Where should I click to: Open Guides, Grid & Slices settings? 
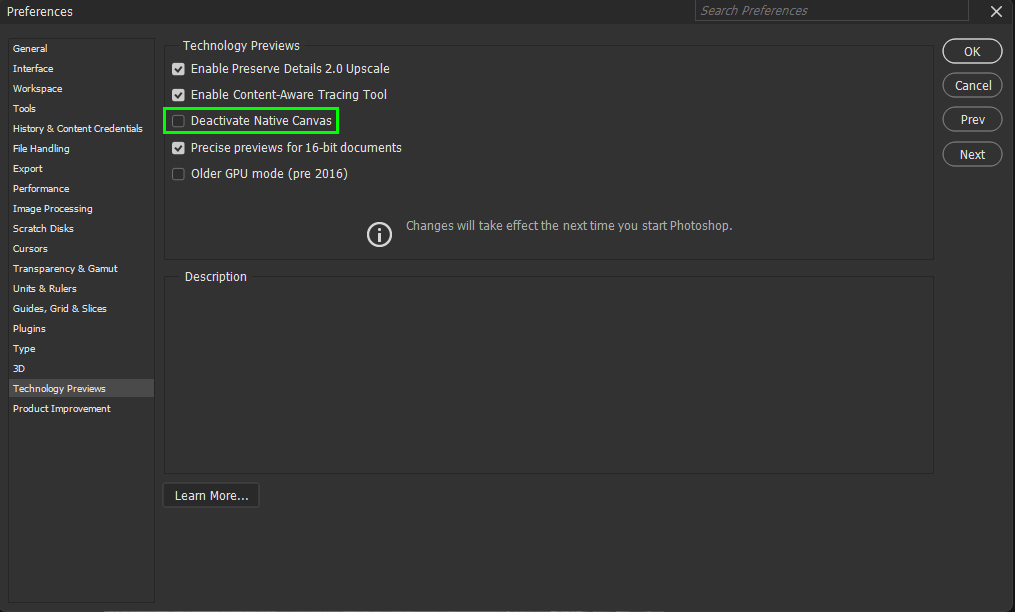point(57,308)
